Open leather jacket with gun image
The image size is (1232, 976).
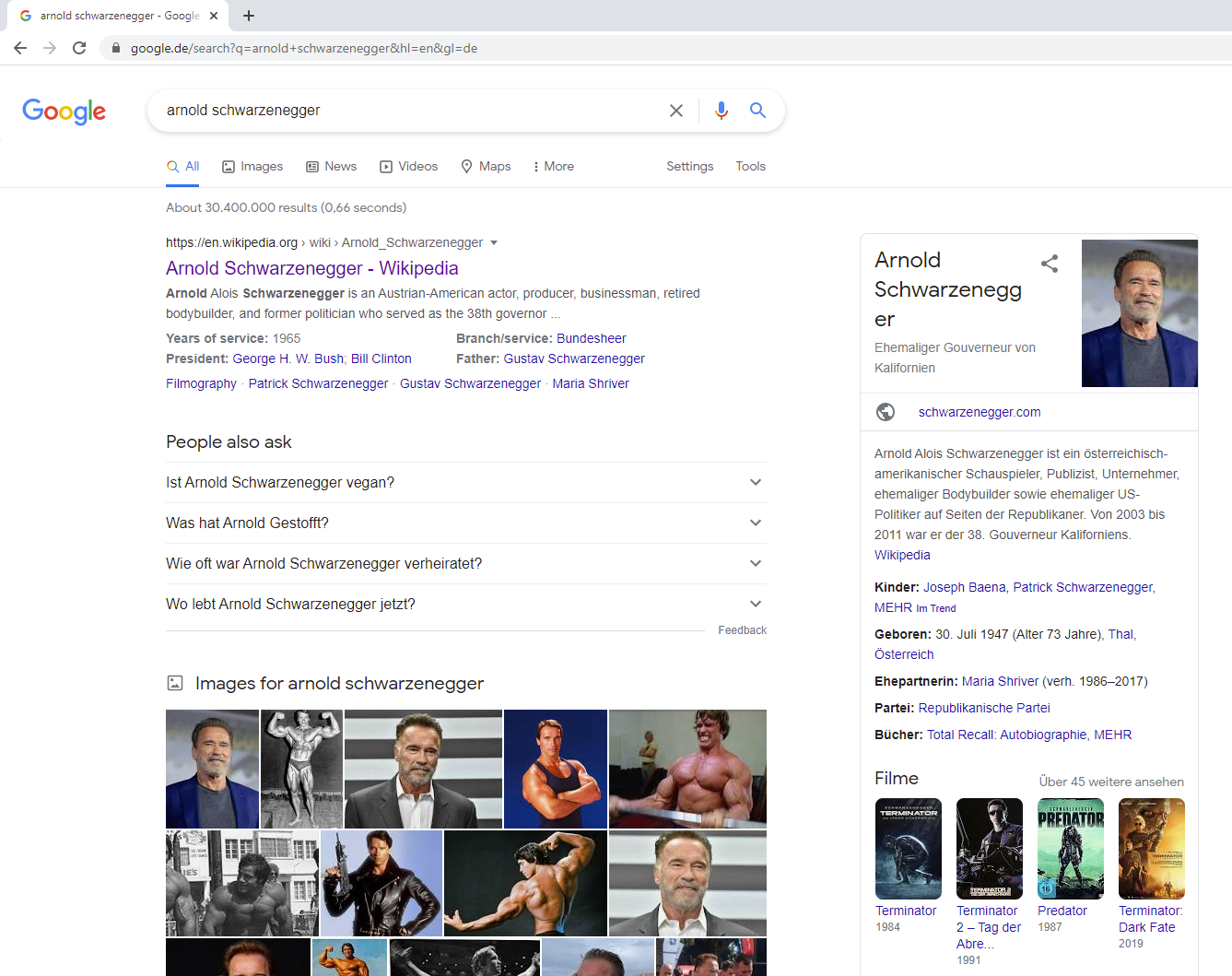point(381,883)
